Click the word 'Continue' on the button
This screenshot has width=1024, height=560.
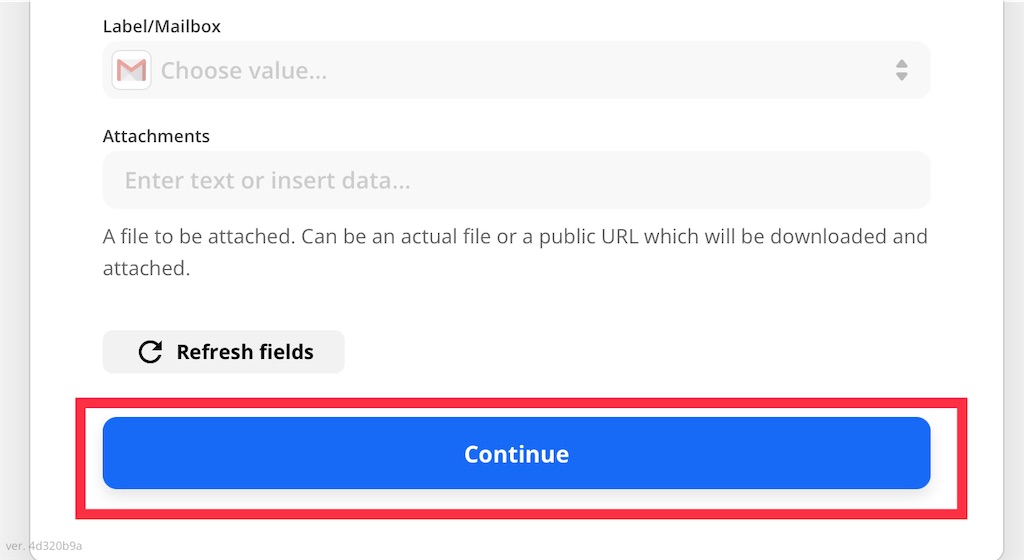point(516,454)
